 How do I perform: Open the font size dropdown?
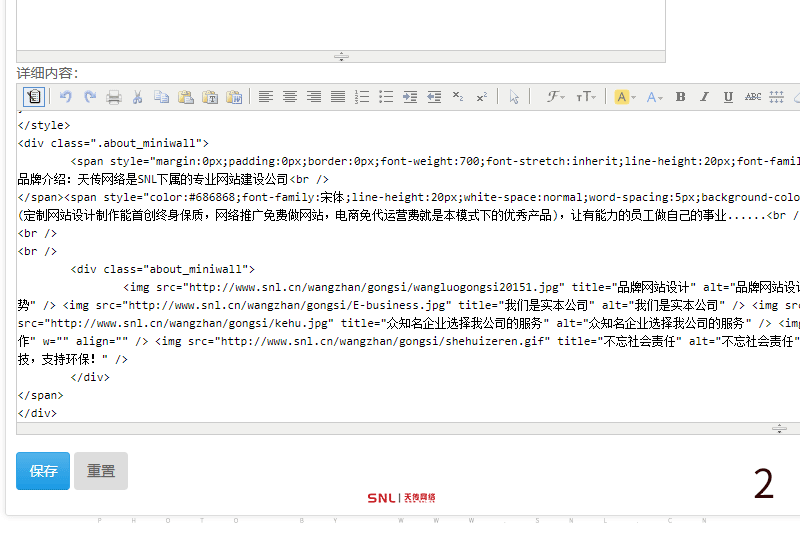(586, 96)
